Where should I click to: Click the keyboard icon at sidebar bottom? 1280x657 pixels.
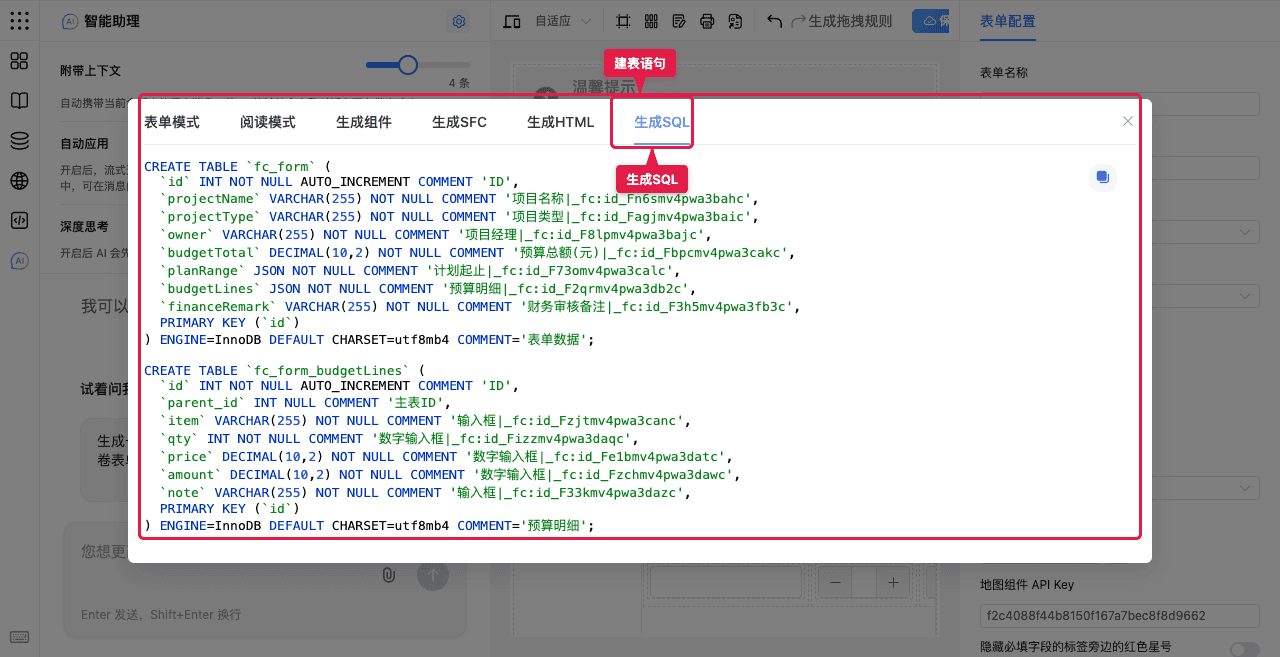click(x=19, y=637)
